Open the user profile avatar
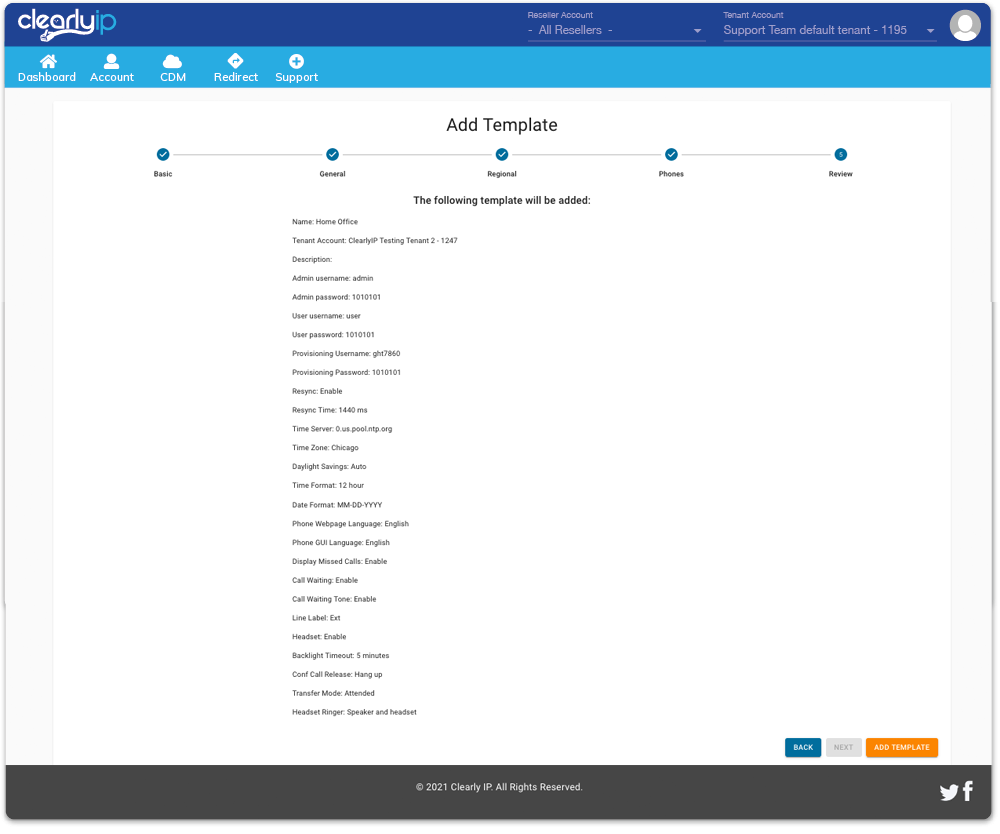 pos(964,25)
